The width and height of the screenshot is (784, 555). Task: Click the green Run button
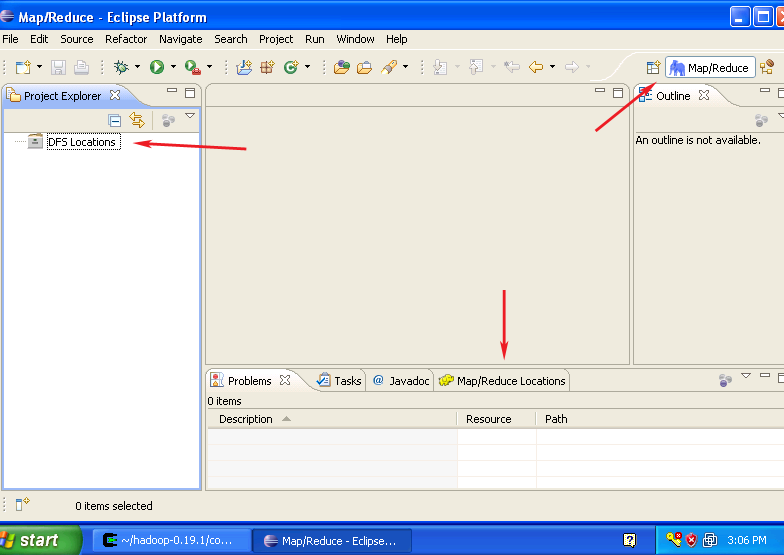[x=157, y=67]
